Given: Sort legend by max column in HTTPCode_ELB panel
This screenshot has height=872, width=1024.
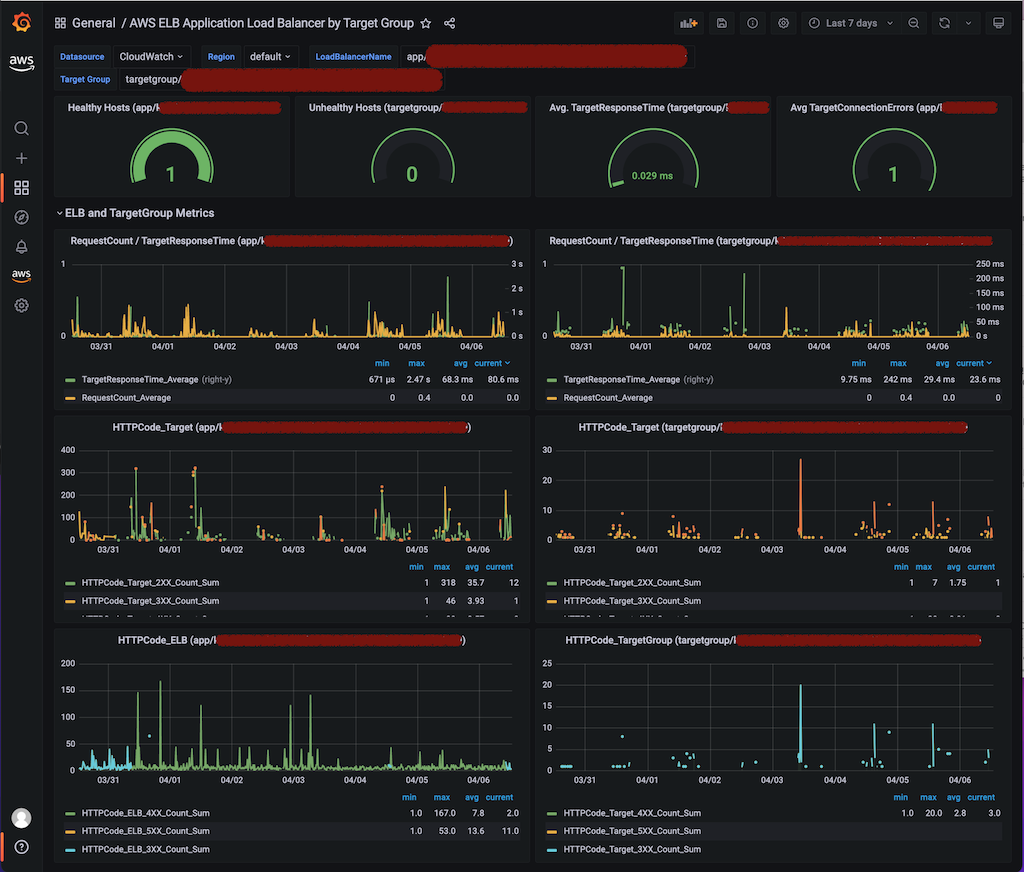Looking at the screenshot, I should click(441, 797).
